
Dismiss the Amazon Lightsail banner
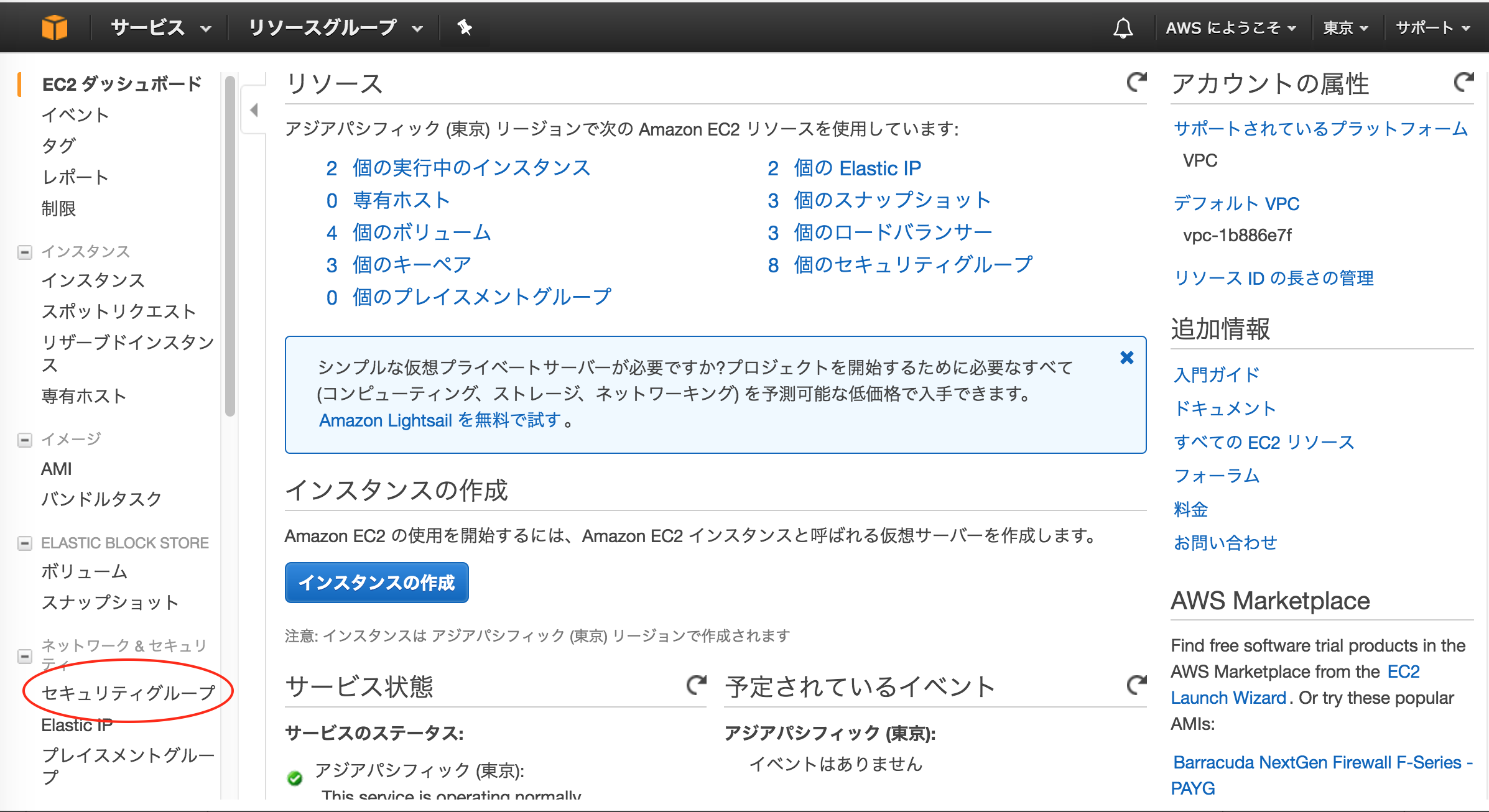pos(1126,358)
